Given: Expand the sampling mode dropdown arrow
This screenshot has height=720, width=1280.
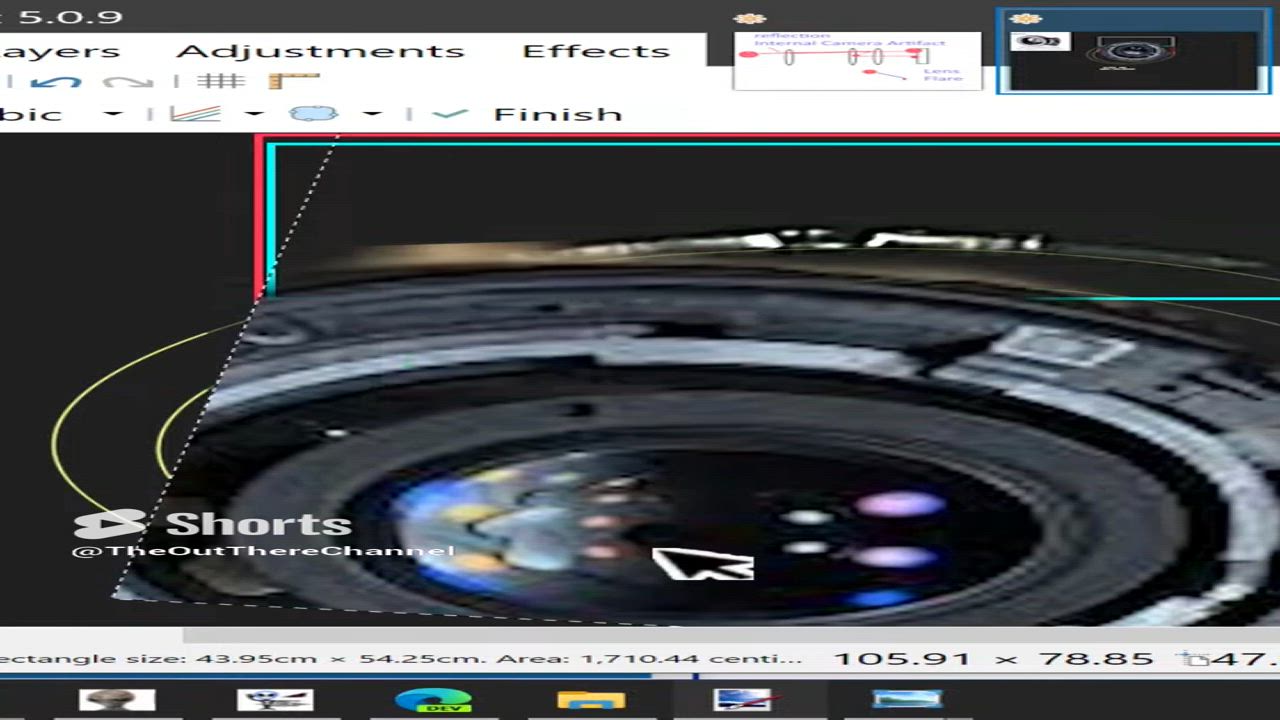Looking at the screenshot, I should click(113, 114).
